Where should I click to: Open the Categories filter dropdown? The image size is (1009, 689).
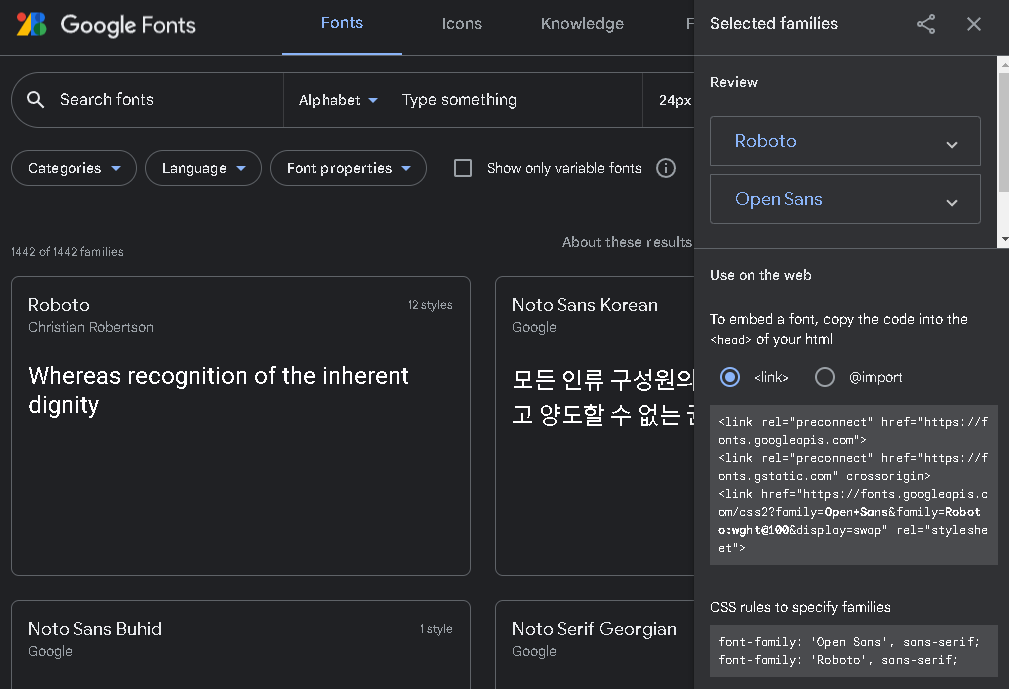(x=74, y=169)
